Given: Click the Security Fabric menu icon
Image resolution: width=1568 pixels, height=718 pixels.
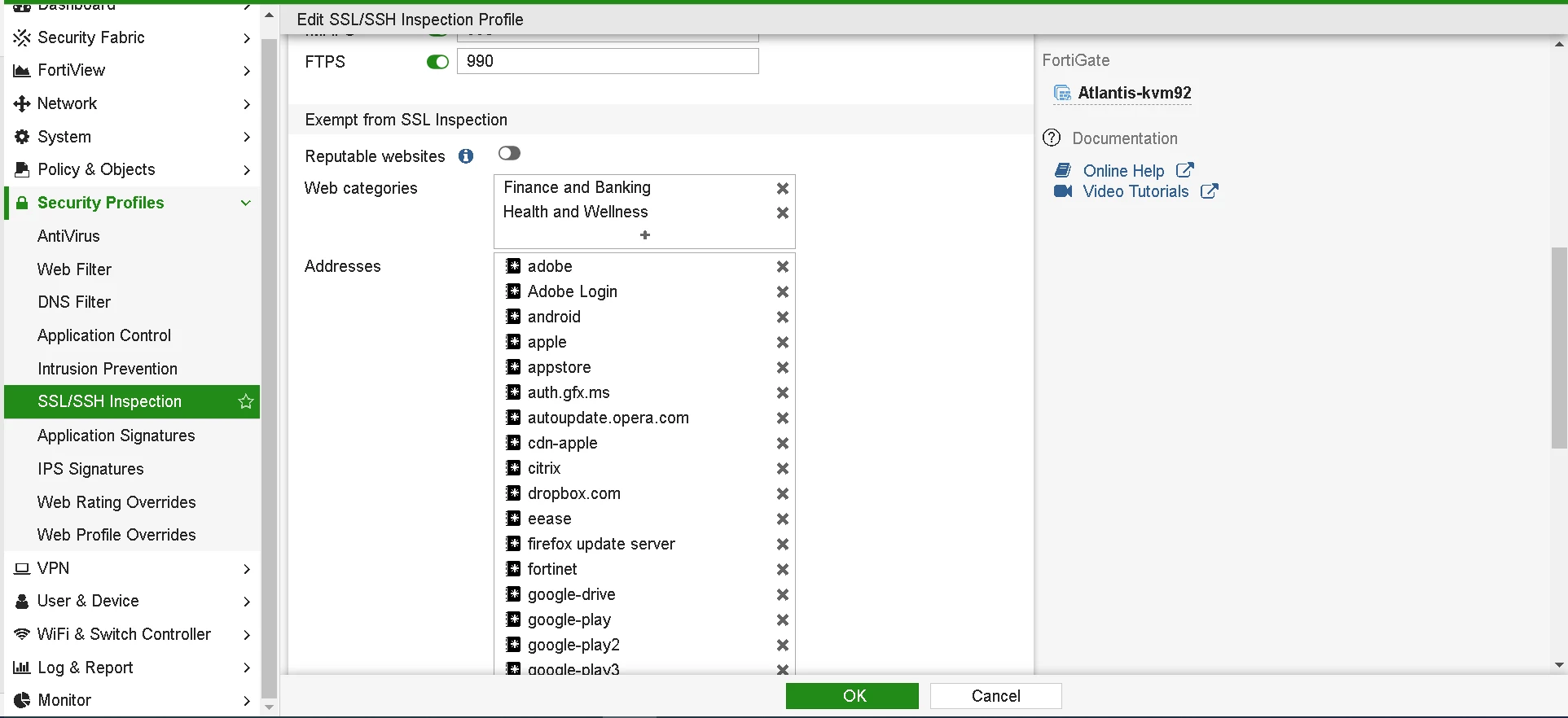Looking at the screenshot, I should click(22, 37).
